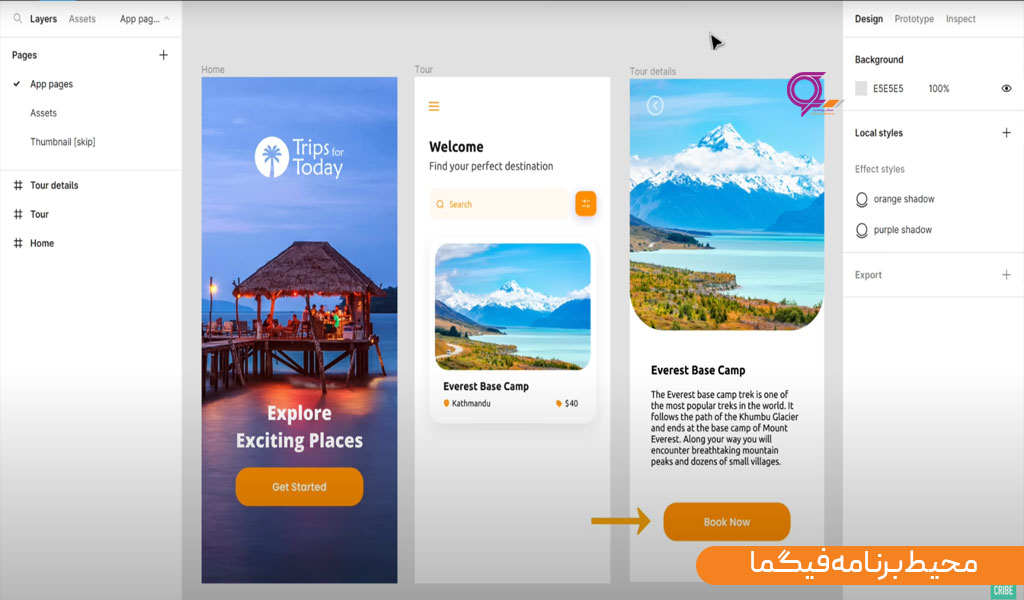
Task: Expand the App pages dropdown chevron
Action: 167,18
